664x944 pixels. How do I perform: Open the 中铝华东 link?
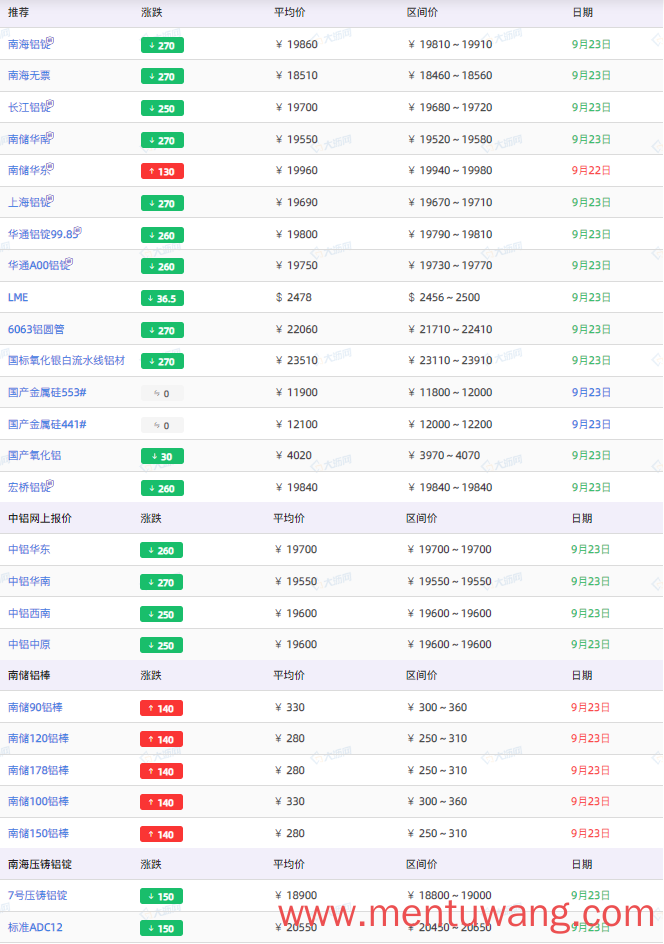pyautogui.click(x=29, y=550)
